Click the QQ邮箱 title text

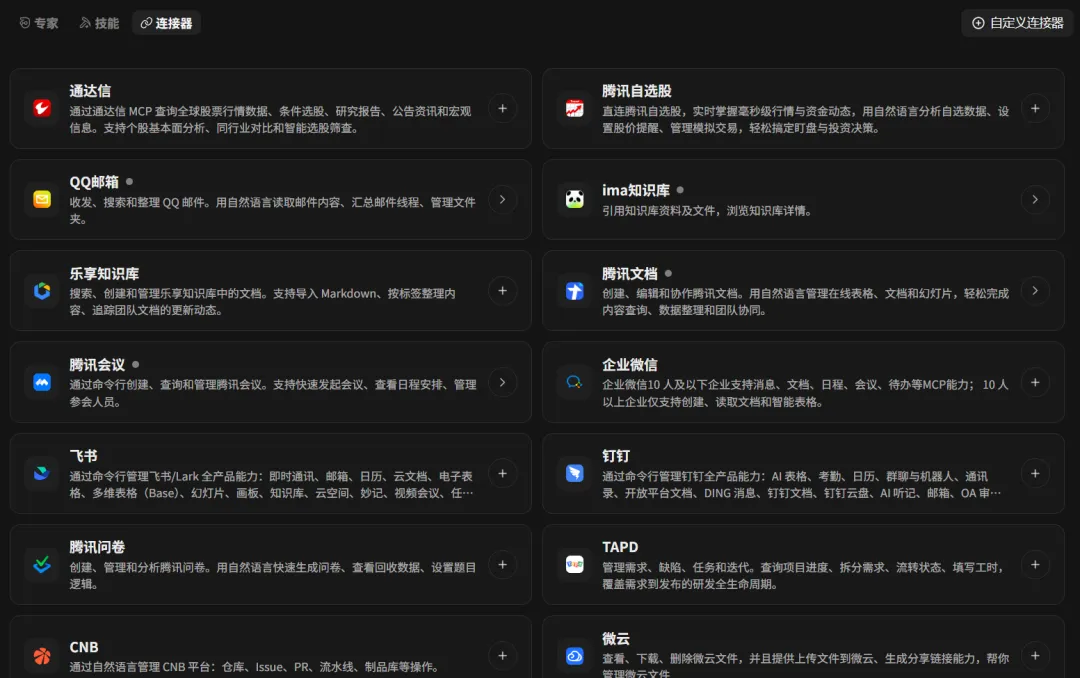(94, 182)
